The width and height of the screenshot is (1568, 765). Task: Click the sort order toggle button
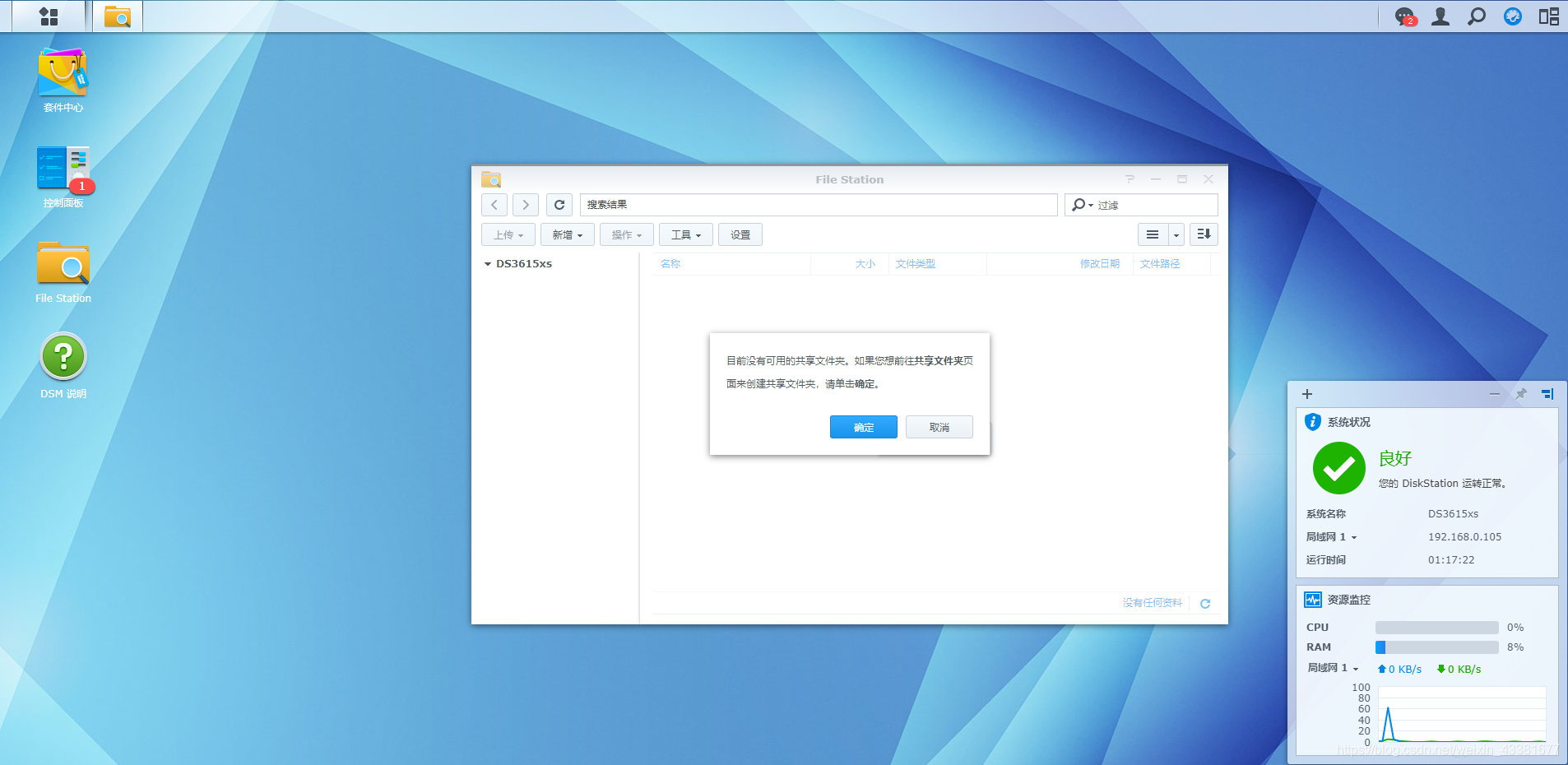[1204, 234]
